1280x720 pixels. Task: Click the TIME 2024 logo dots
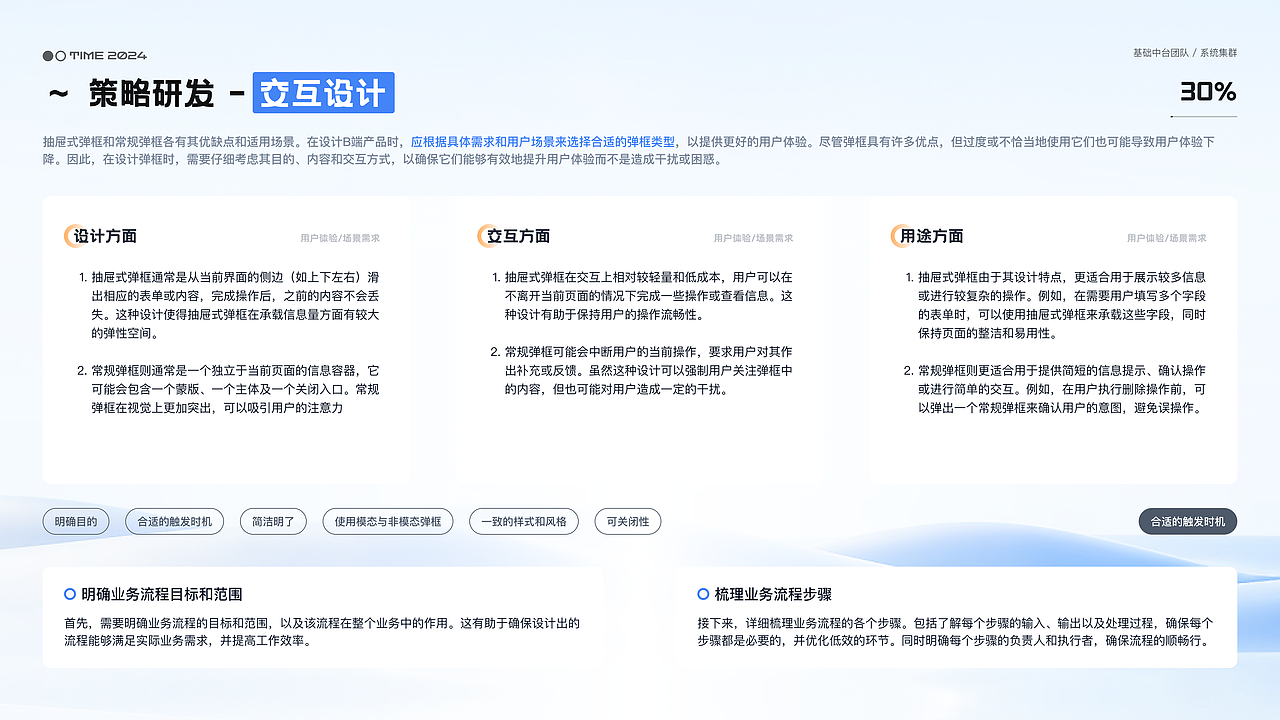pyautogui.click(x=55, y=56)
